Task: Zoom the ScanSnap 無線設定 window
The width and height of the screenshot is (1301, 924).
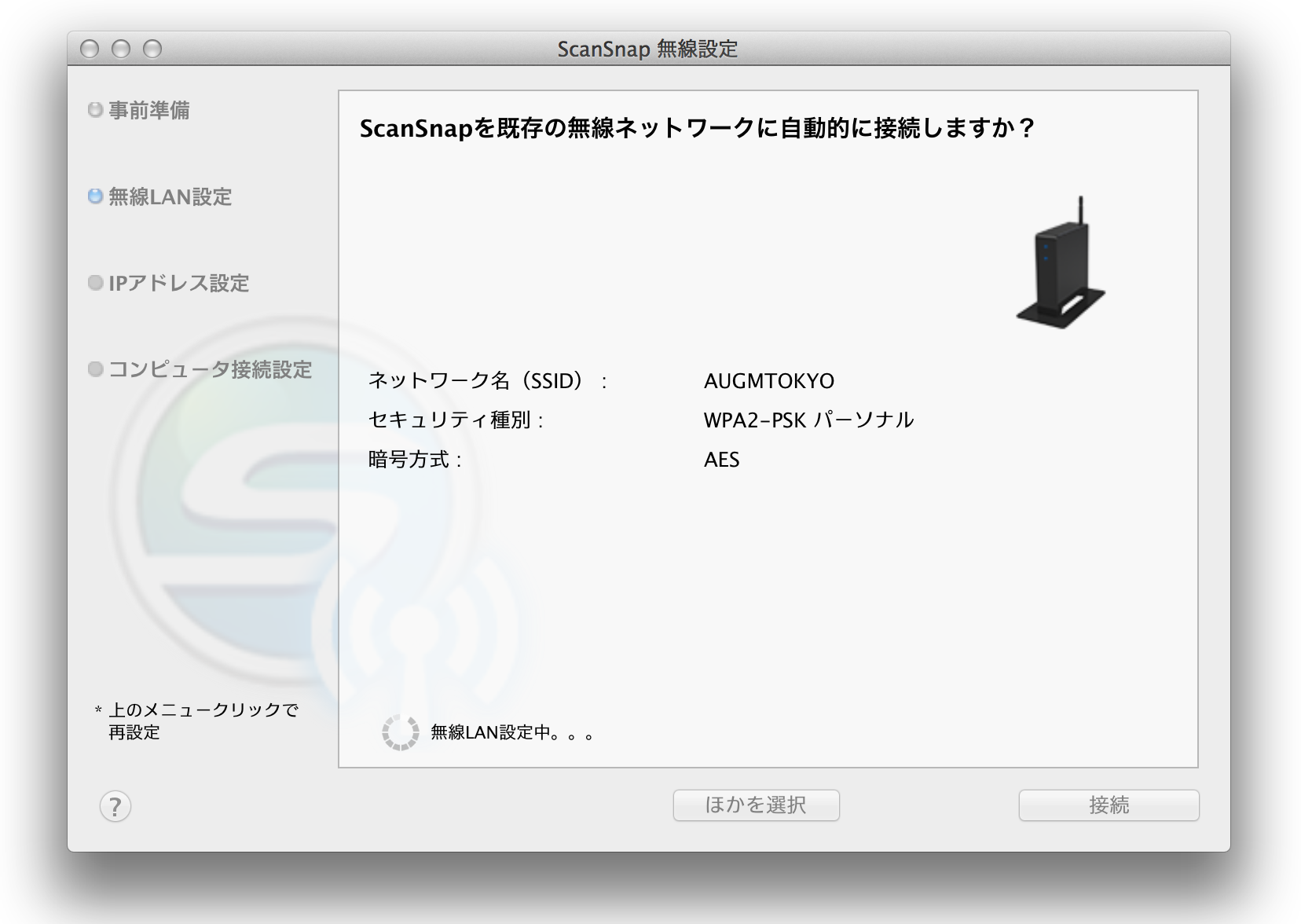Action: click(x=152, y=49)
